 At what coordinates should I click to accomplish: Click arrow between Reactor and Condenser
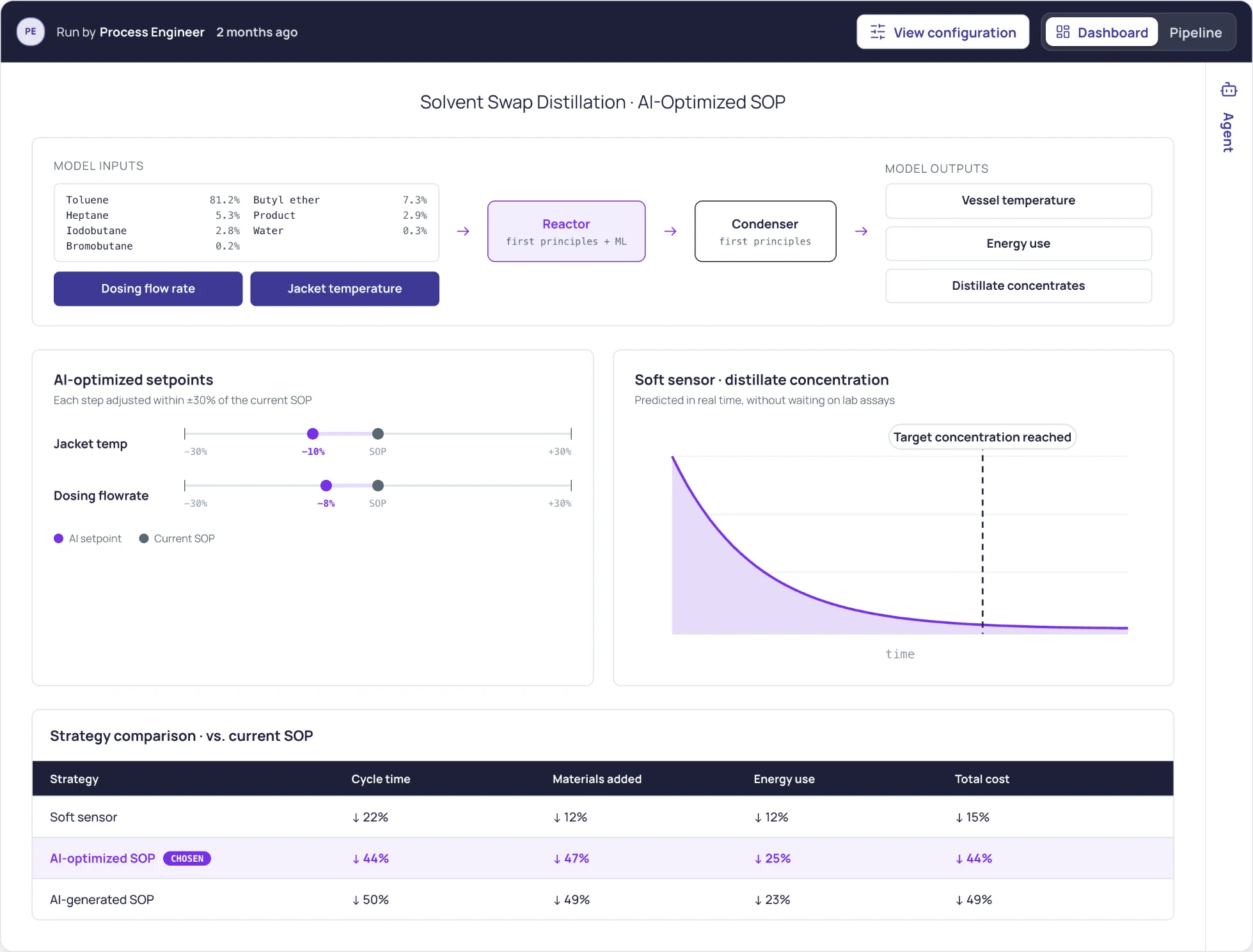[x=670, y=231]
